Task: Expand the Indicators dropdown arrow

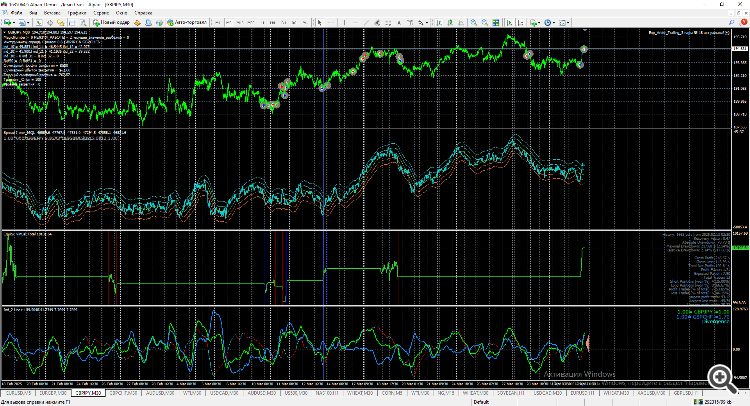Action: [540, 22]
